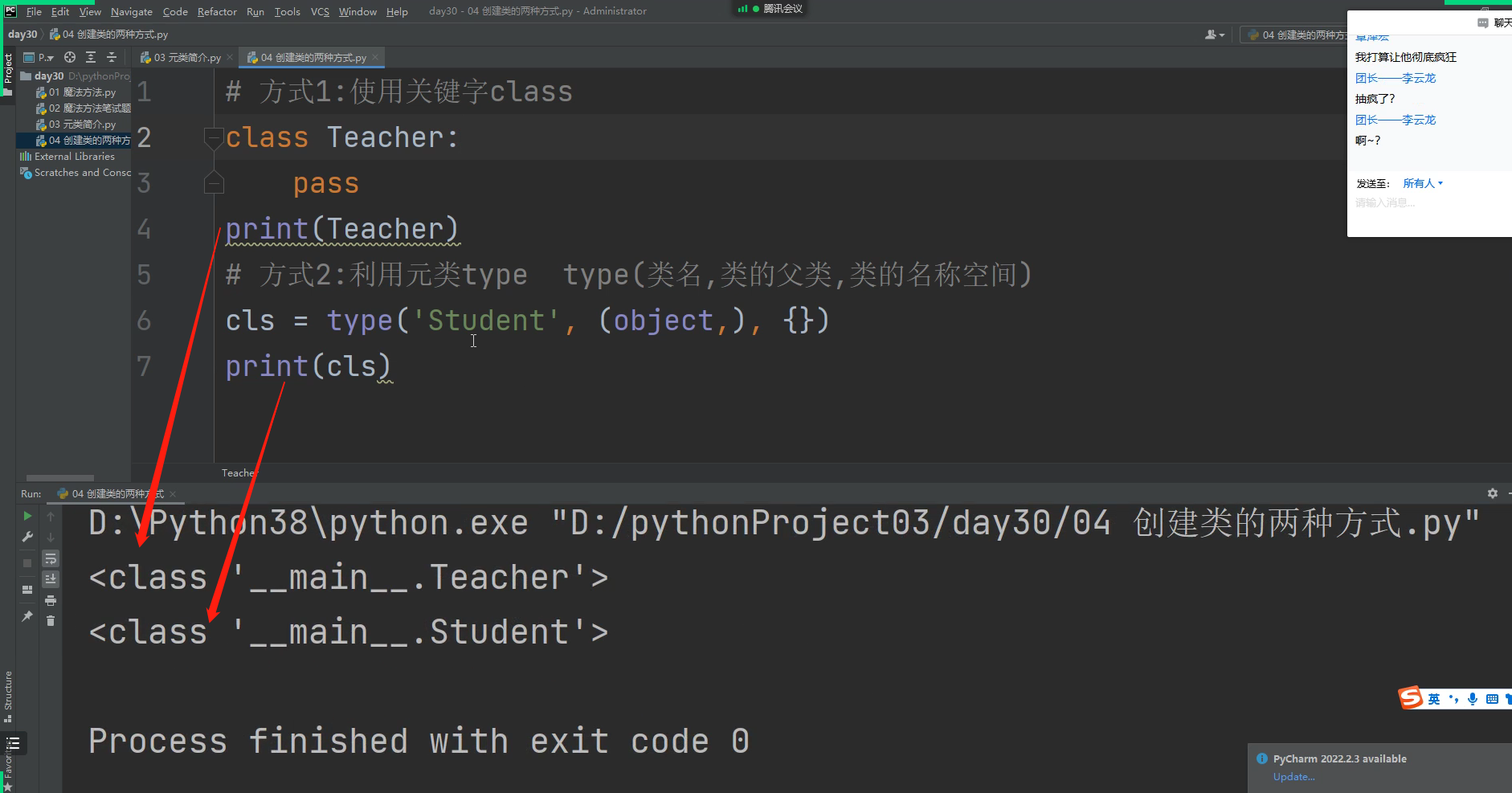Viewport: 1512px width, 793px height.
Task: Open the Refactor menu
Action: click(217, 11)
